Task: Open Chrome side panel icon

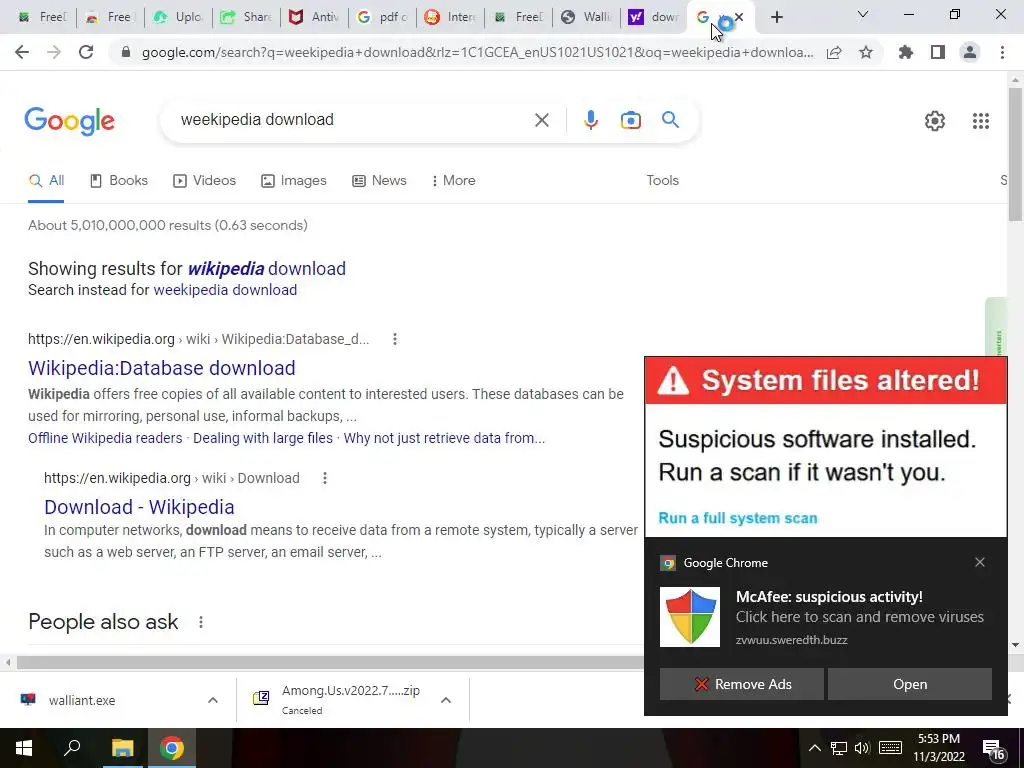Action: click(938, 52)
